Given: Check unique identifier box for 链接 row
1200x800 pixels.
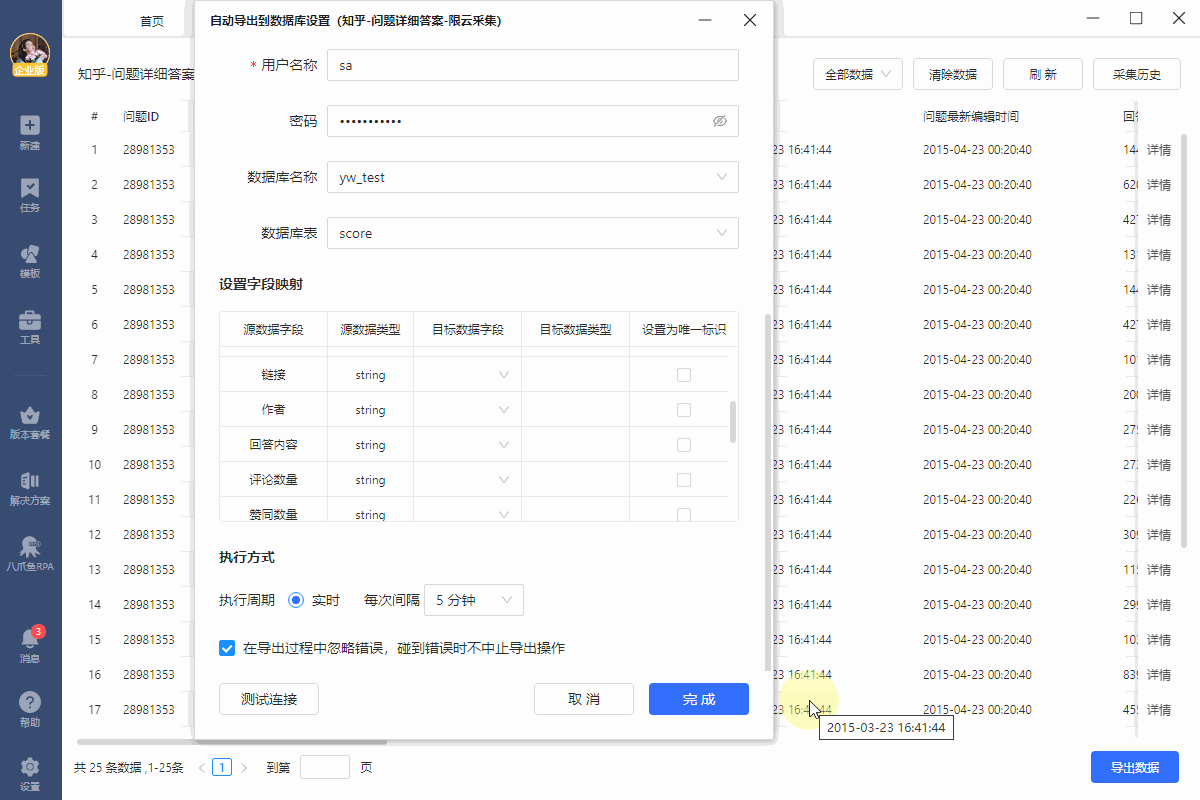Looking at the screenshot, I should (x=684, y=375).
